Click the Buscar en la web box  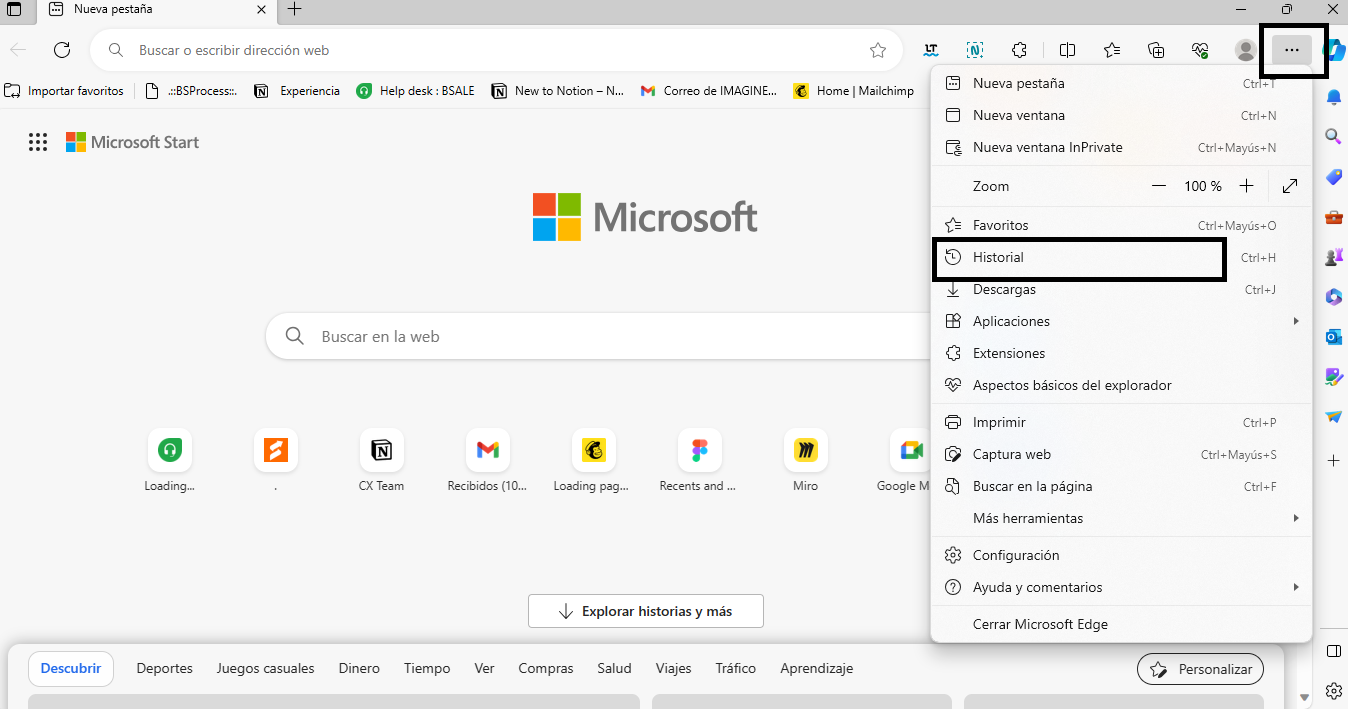coord(600,336)
